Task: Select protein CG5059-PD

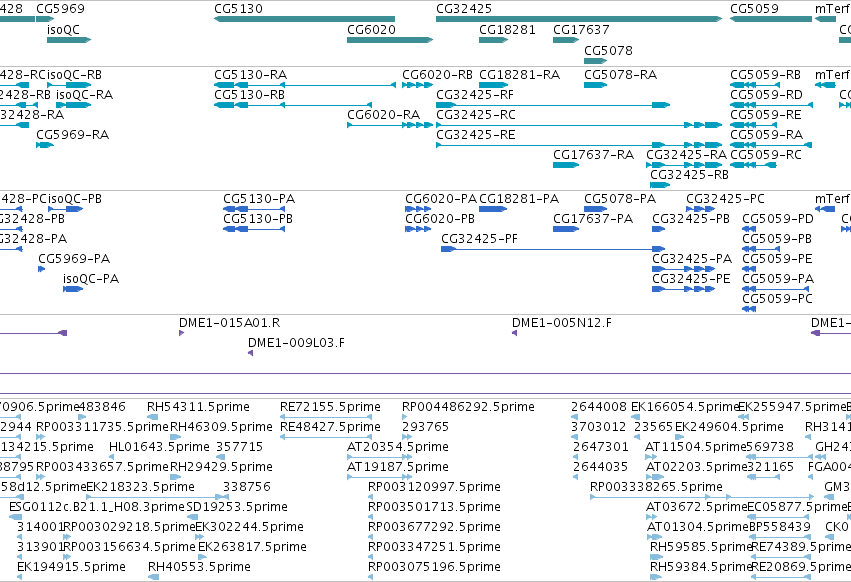Action: pyautogui.click(x=749, y=229)
